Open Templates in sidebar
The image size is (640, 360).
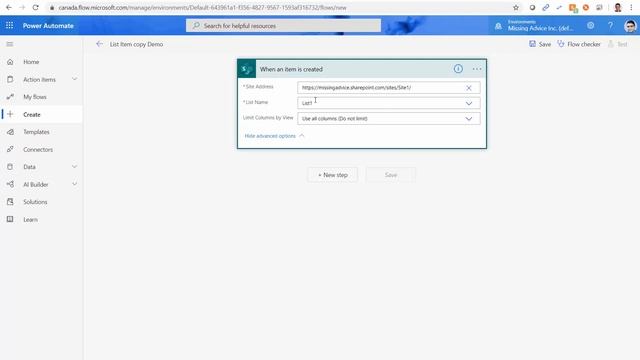pos(36,132)
